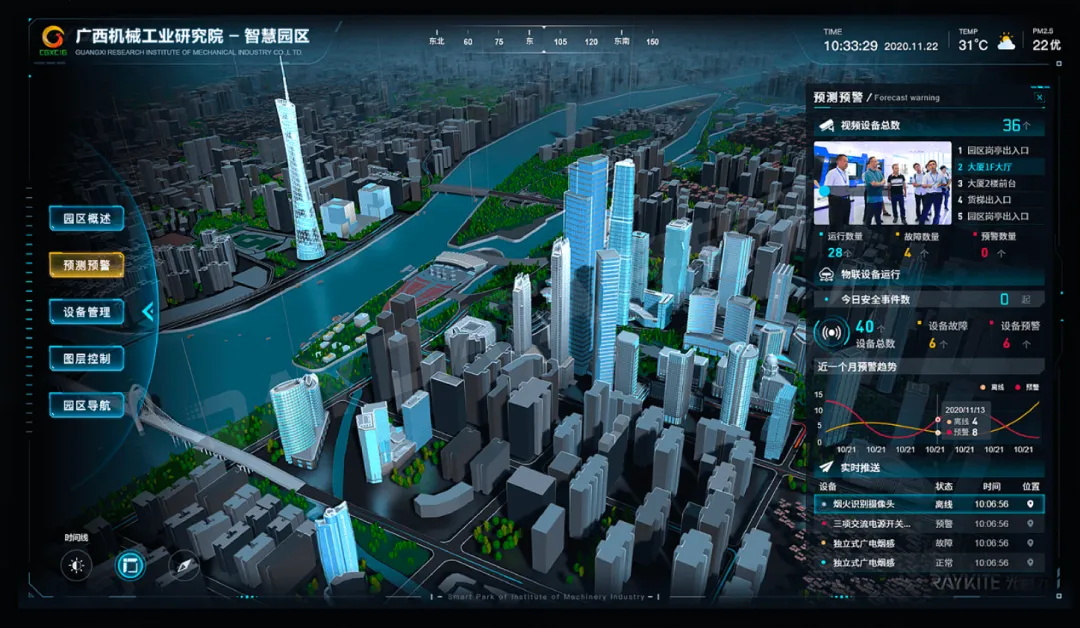The image size is (1080, 628).
Task: Select camera 5 园区岗亭出入口
Action: point(999,216)
